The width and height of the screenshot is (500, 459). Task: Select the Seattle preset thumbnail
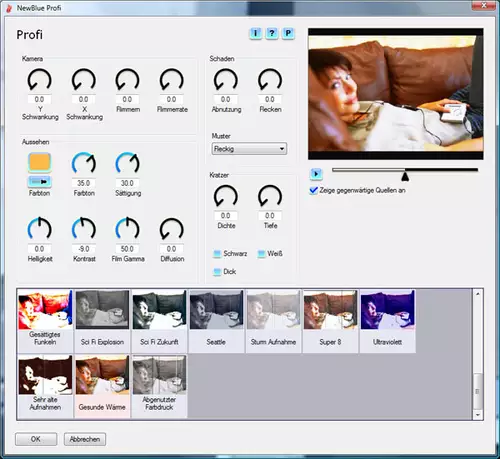(216, 310)
